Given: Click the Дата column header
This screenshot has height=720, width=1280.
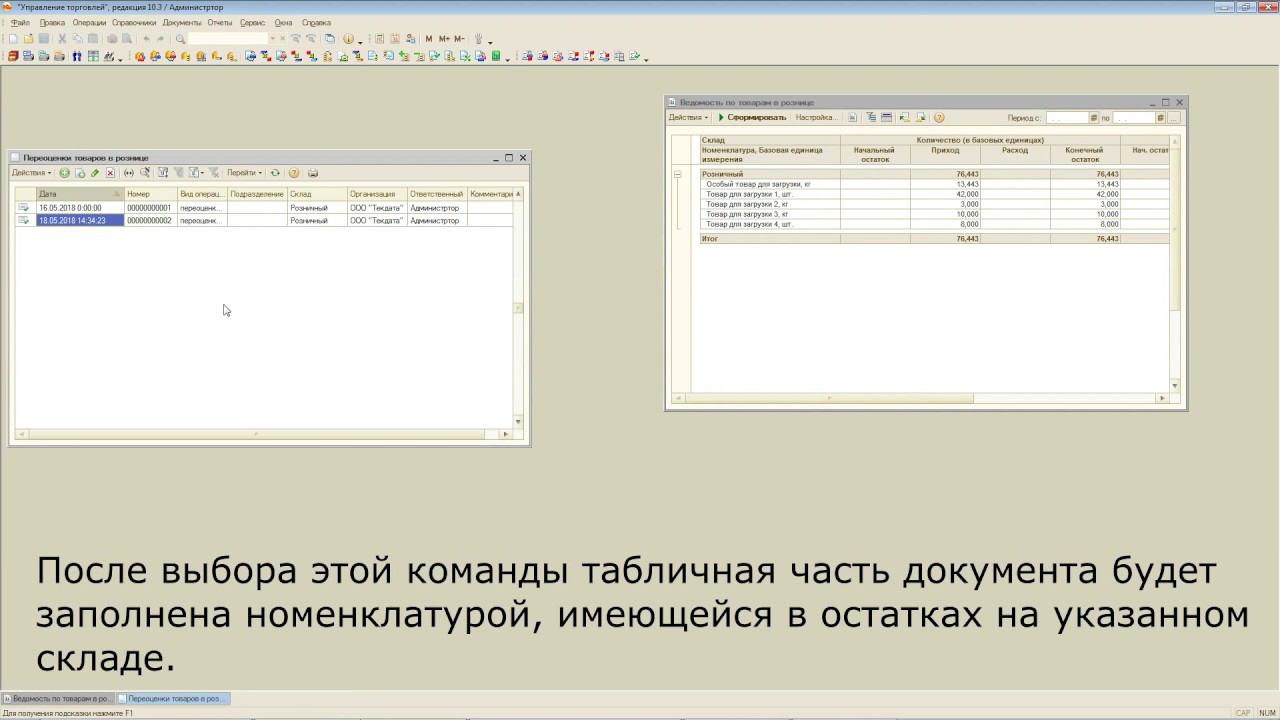Looking at the screenshot, I should 80,194.
